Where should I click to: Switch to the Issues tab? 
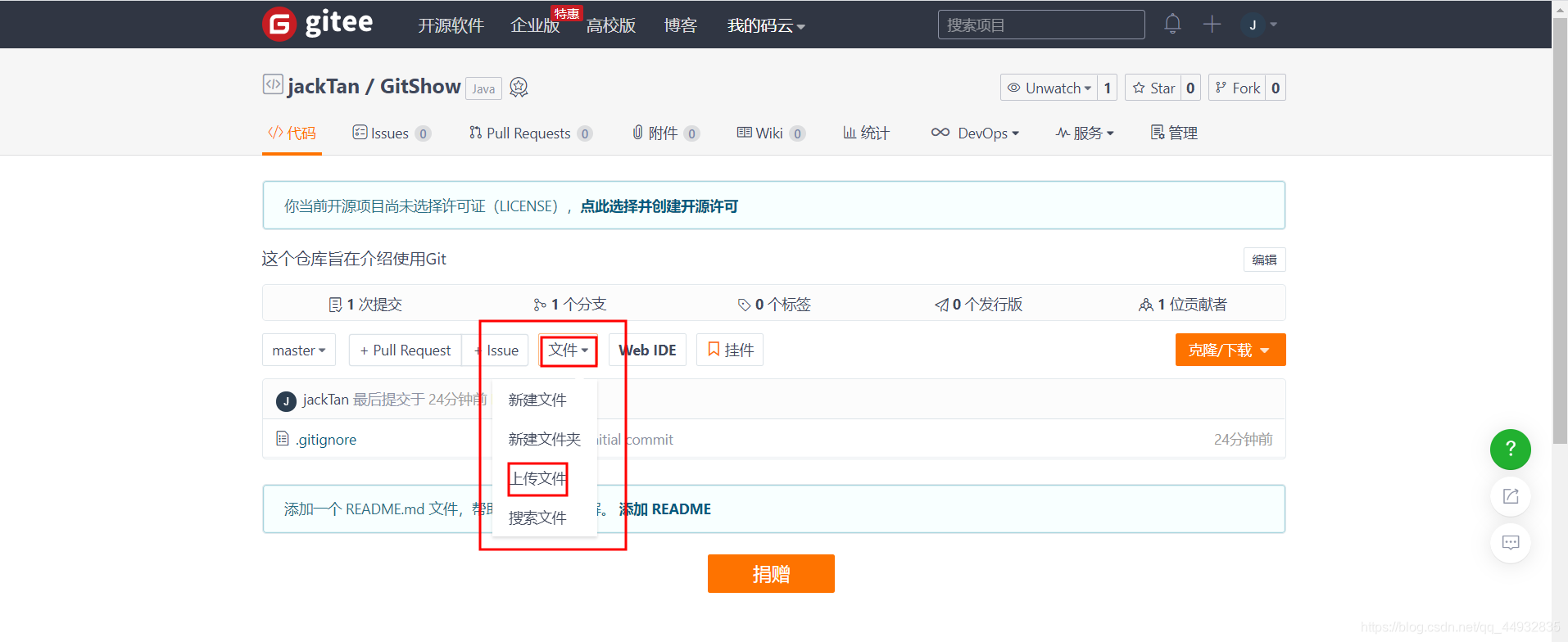[x=391, y=133]
